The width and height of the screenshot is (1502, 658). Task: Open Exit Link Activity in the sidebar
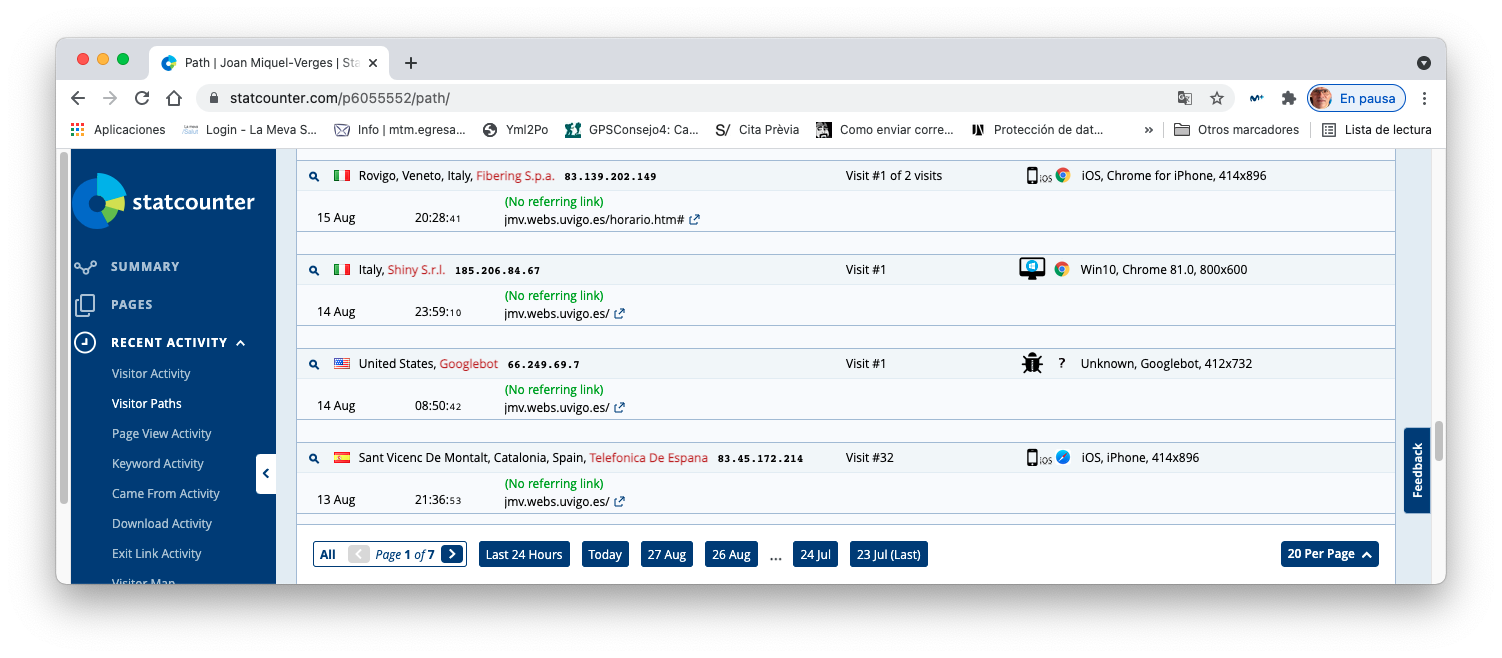click(x=157, y=554)
